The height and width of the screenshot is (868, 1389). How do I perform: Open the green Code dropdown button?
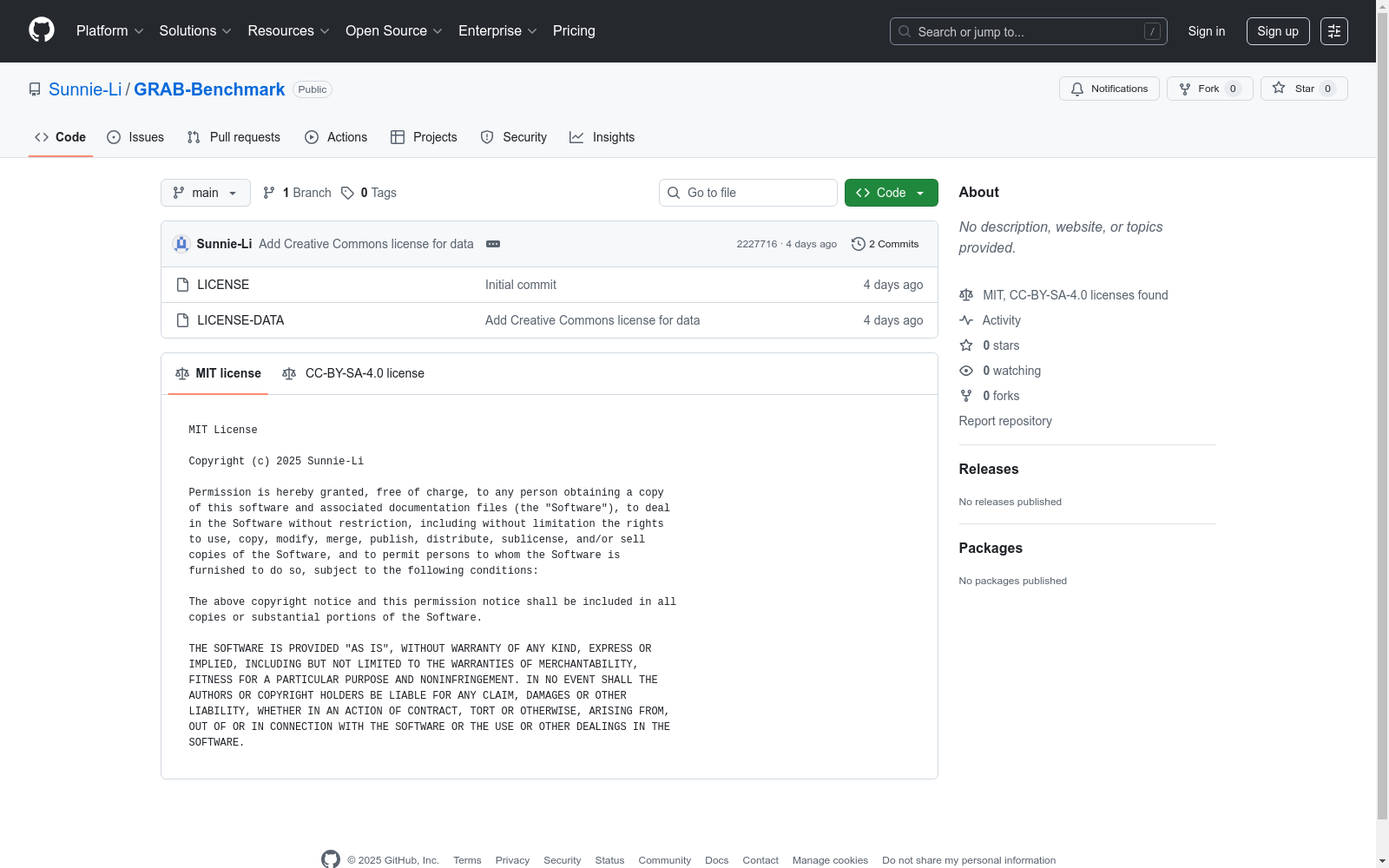tap(892, 193)
